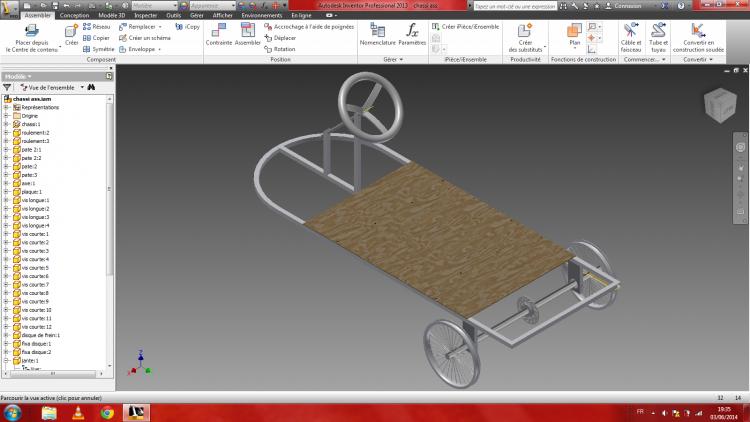Click the Déplacer button

coord(283,38)
